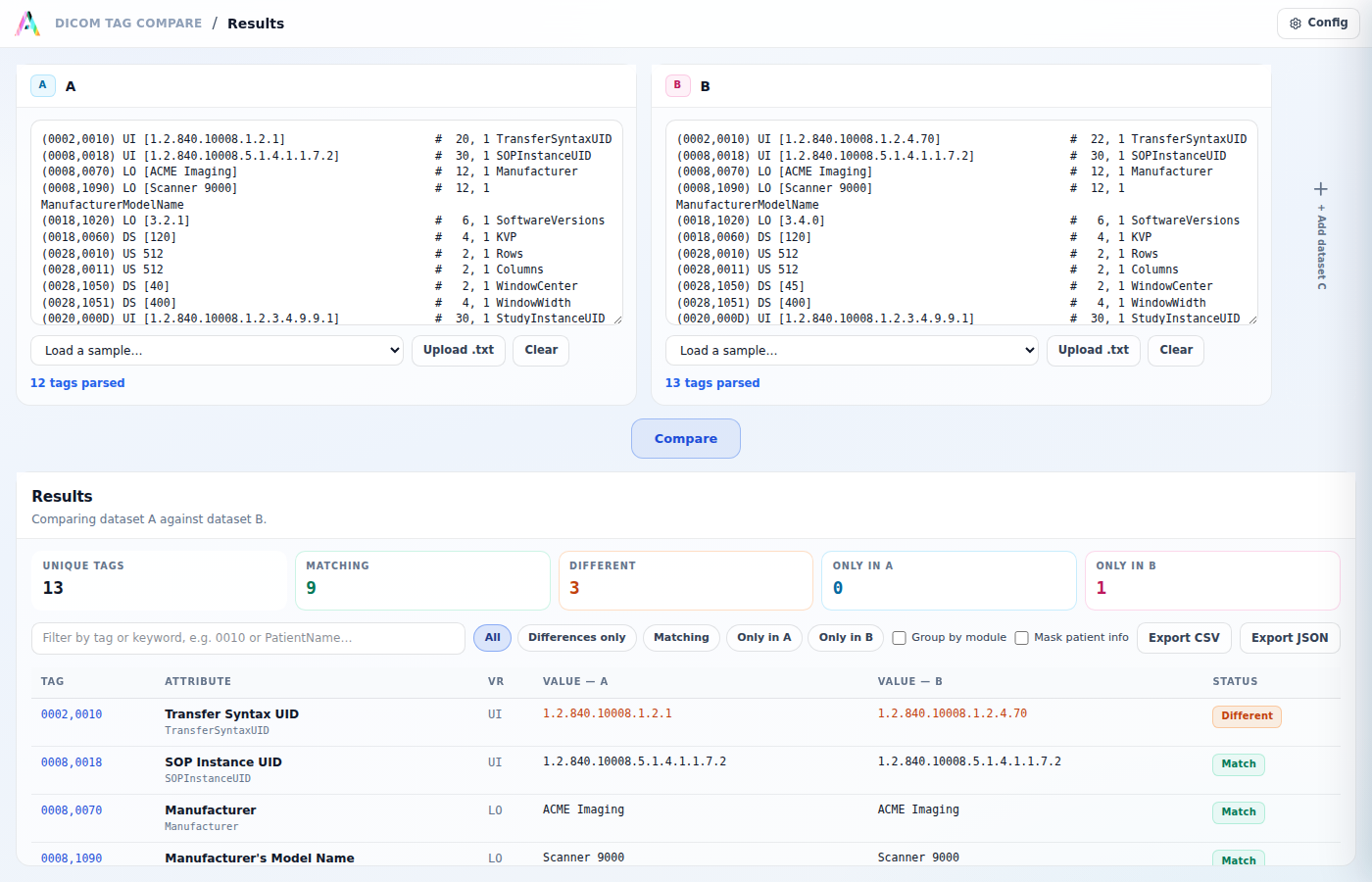Click tag 0008,0018 in results table
Screen dimensions: 1372x882
point(72,762)
